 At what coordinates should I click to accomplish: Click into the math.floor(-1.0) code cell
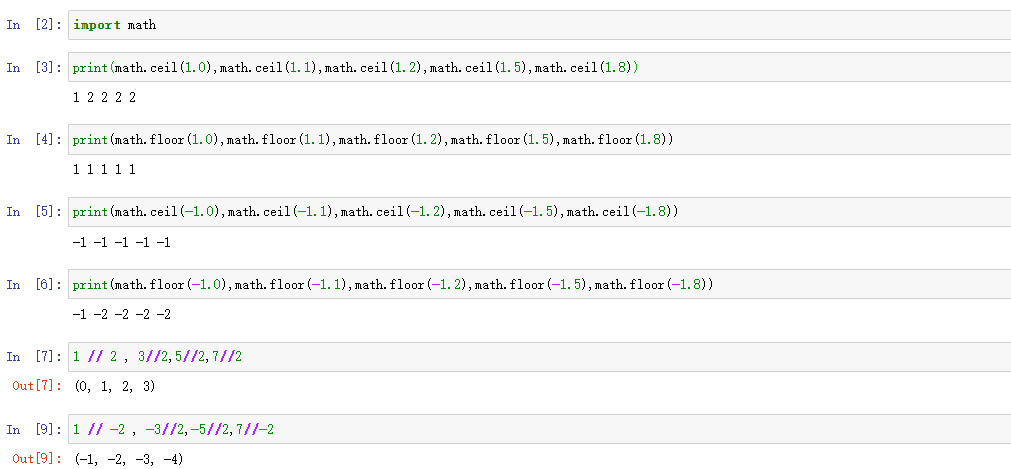click(x=540, y=285)
